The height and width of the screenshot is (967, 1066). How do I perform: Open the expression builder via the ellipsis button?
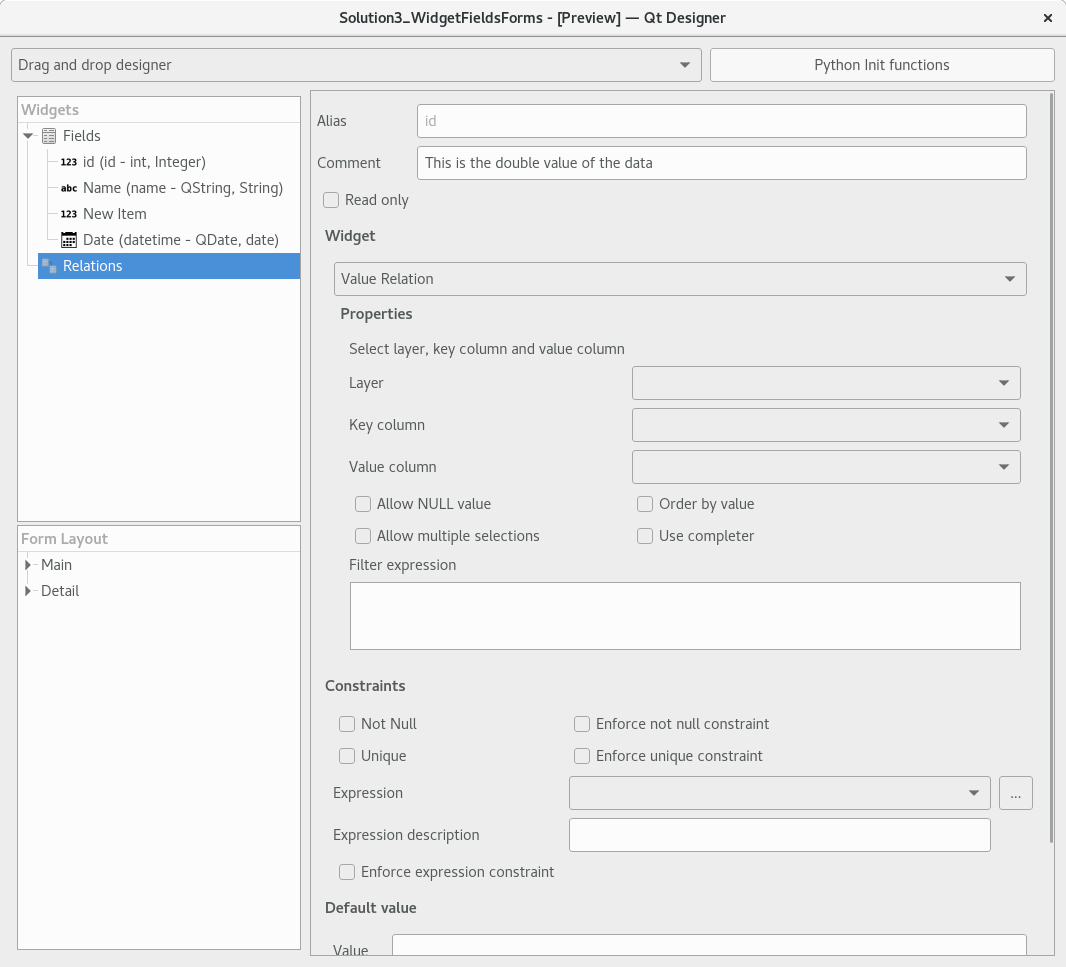click(x=1016, y=793)
